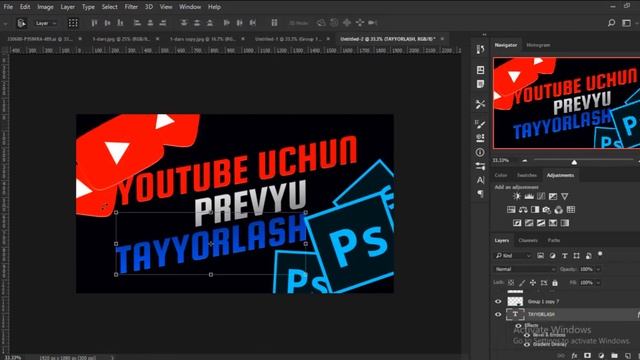
Task: Lock image pixels brush icon
Action: click(x=522, y=282)
